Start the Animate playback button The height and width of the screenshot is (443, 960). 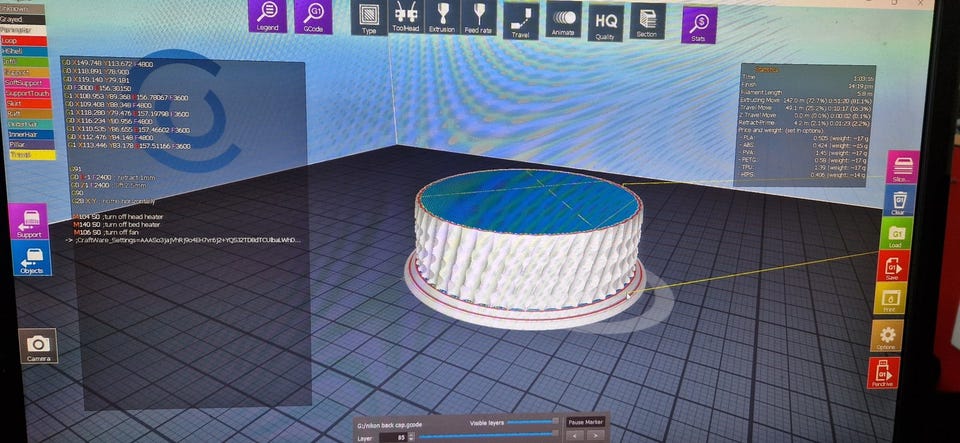(563, 20)
